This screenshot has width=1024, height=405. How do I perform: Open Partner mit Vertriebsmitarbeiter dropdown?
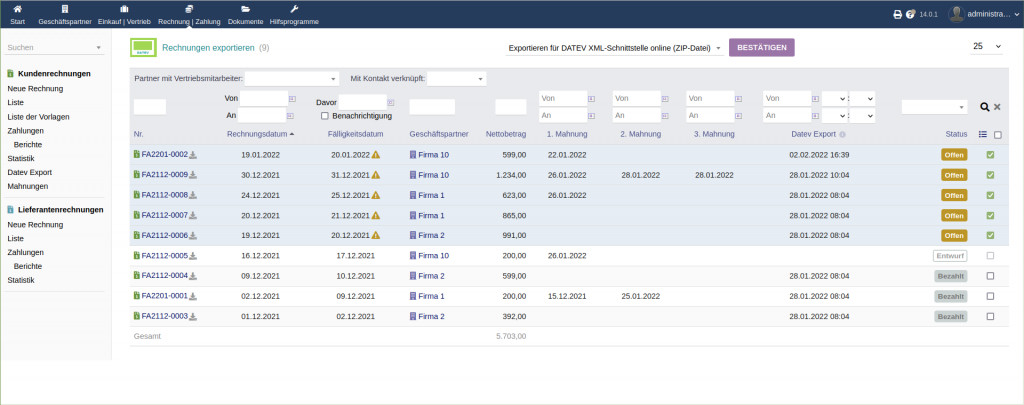(x=292, y=78)
